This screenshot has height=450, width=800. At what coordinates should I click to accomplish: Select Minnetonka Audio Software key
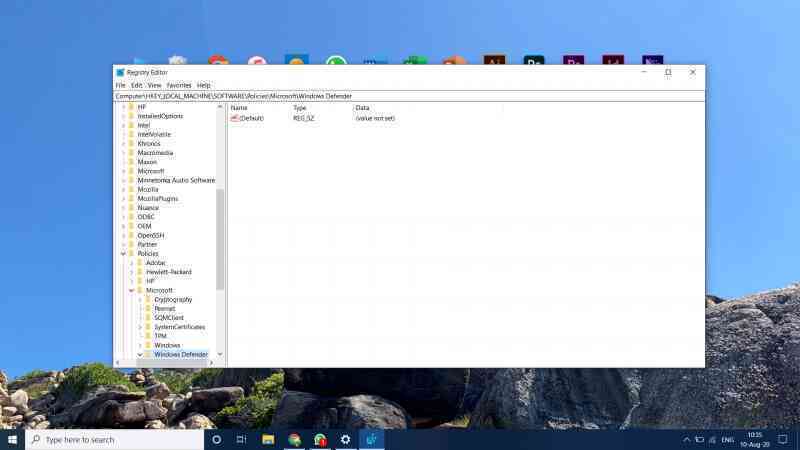[x=176, y=181]
